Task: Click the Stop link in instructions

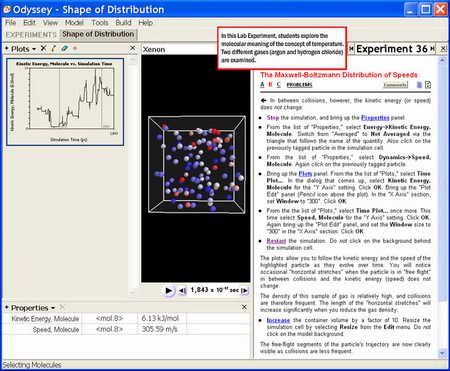Action: click(x=273, y=118)
